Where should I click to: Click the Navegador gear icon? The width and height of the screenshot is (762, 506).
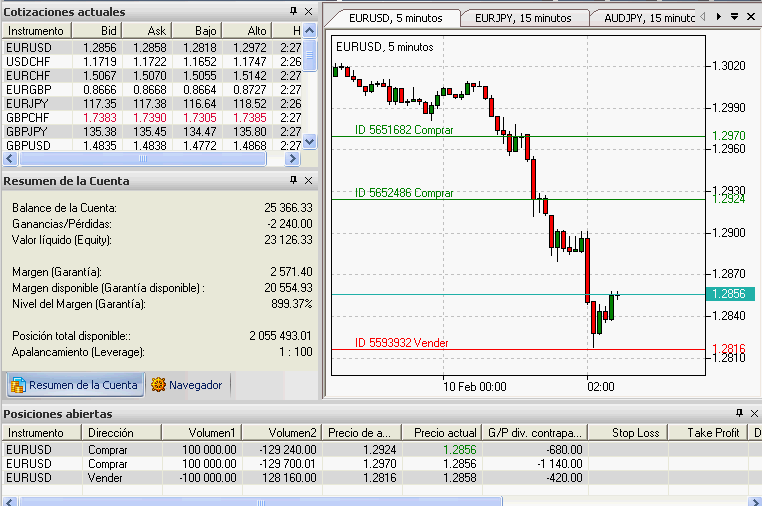click(158, 385)
